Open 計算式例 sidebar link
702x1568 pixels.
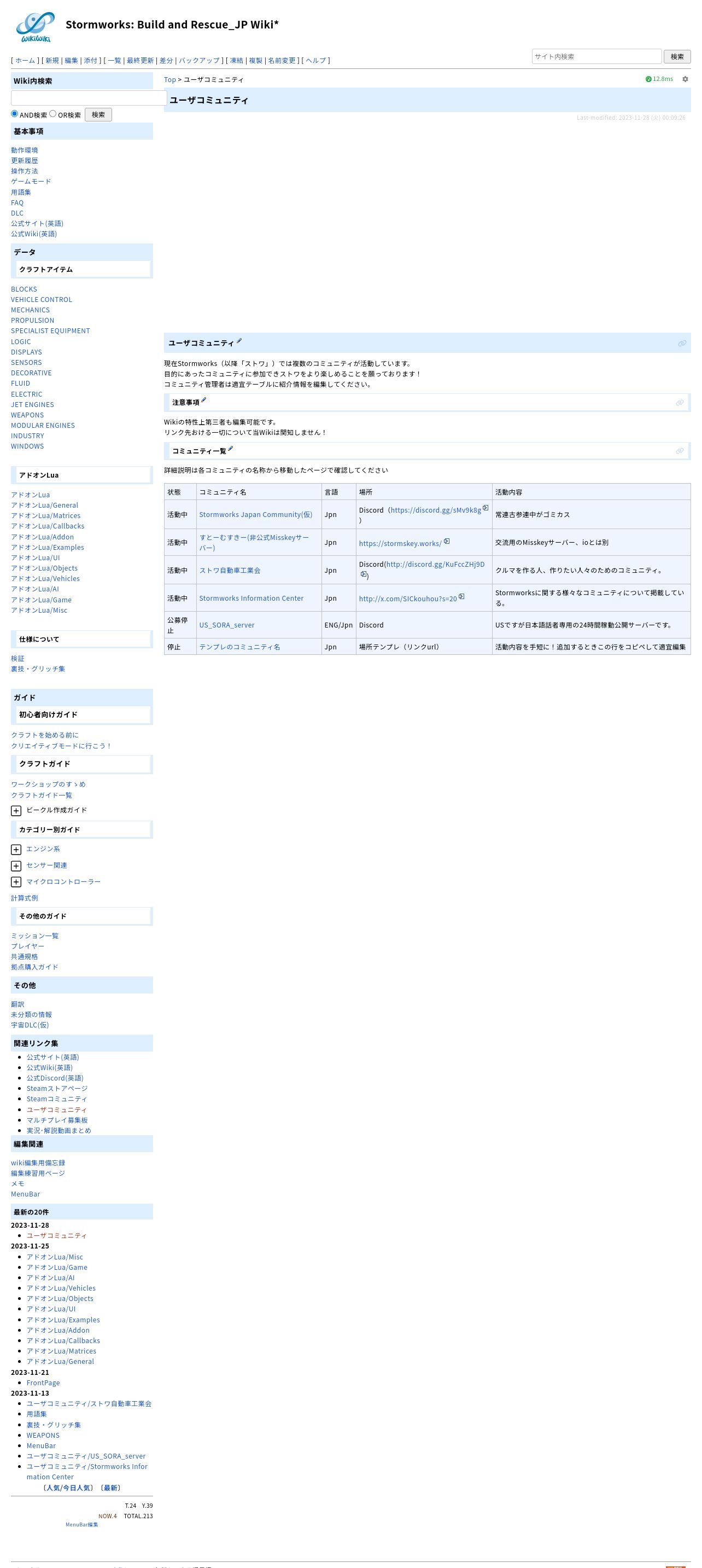[25, 898]
